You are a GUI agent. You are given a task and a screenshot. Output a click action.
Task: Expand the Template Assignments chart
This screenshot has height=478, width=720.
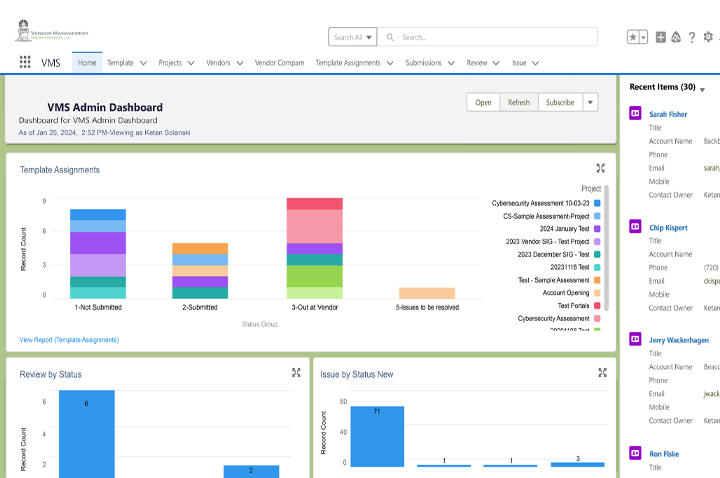coord(600,169)
